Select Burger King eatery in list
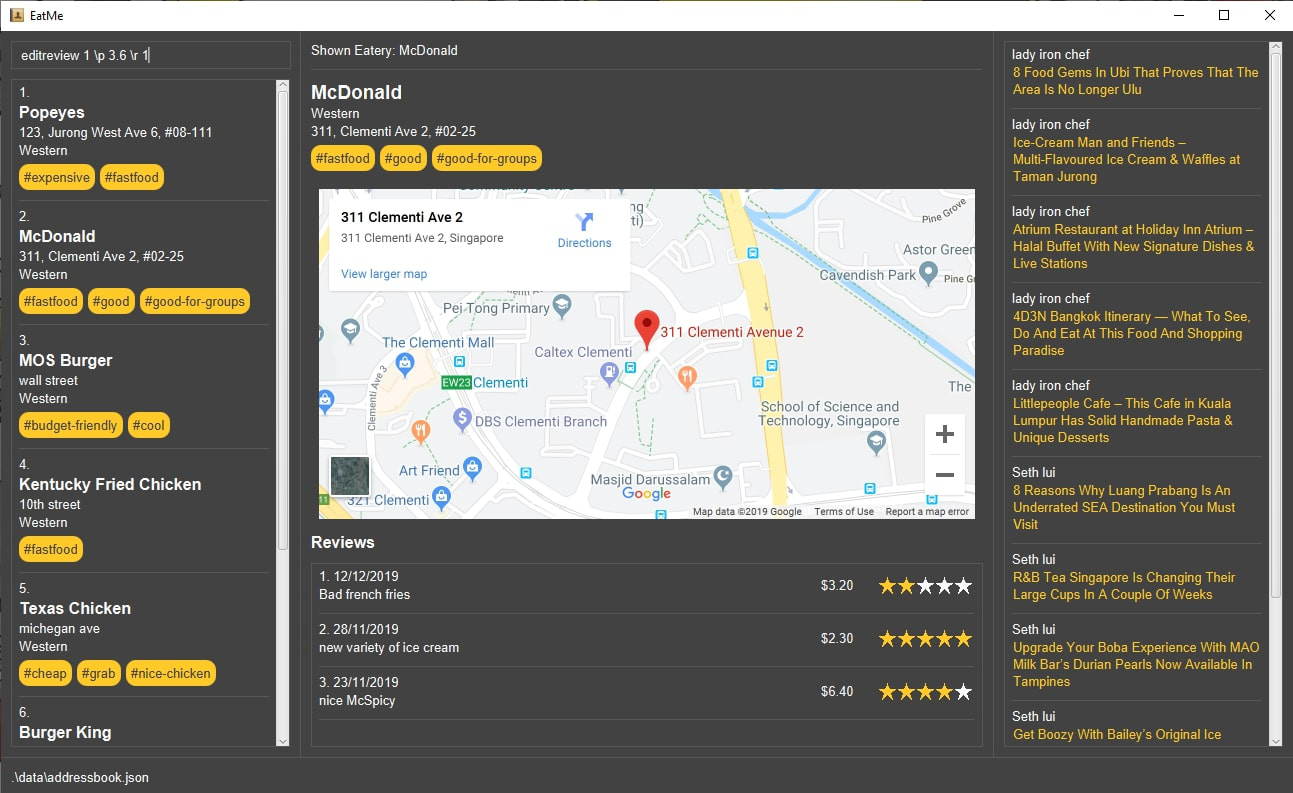 pos(144,723)
